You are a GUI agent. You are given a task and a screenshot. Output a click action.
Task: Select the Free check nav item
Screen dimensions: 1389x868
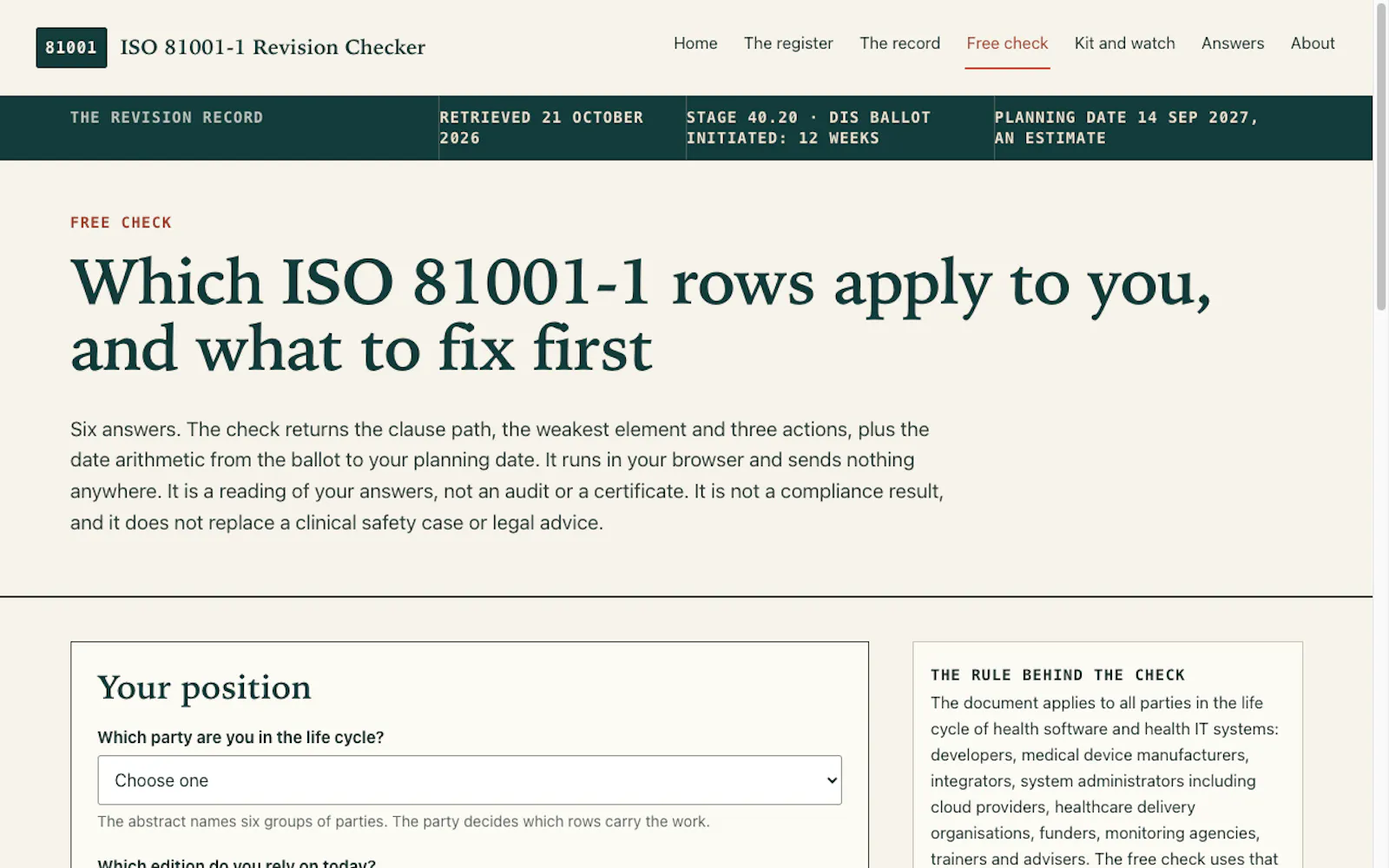(1007, 43)
